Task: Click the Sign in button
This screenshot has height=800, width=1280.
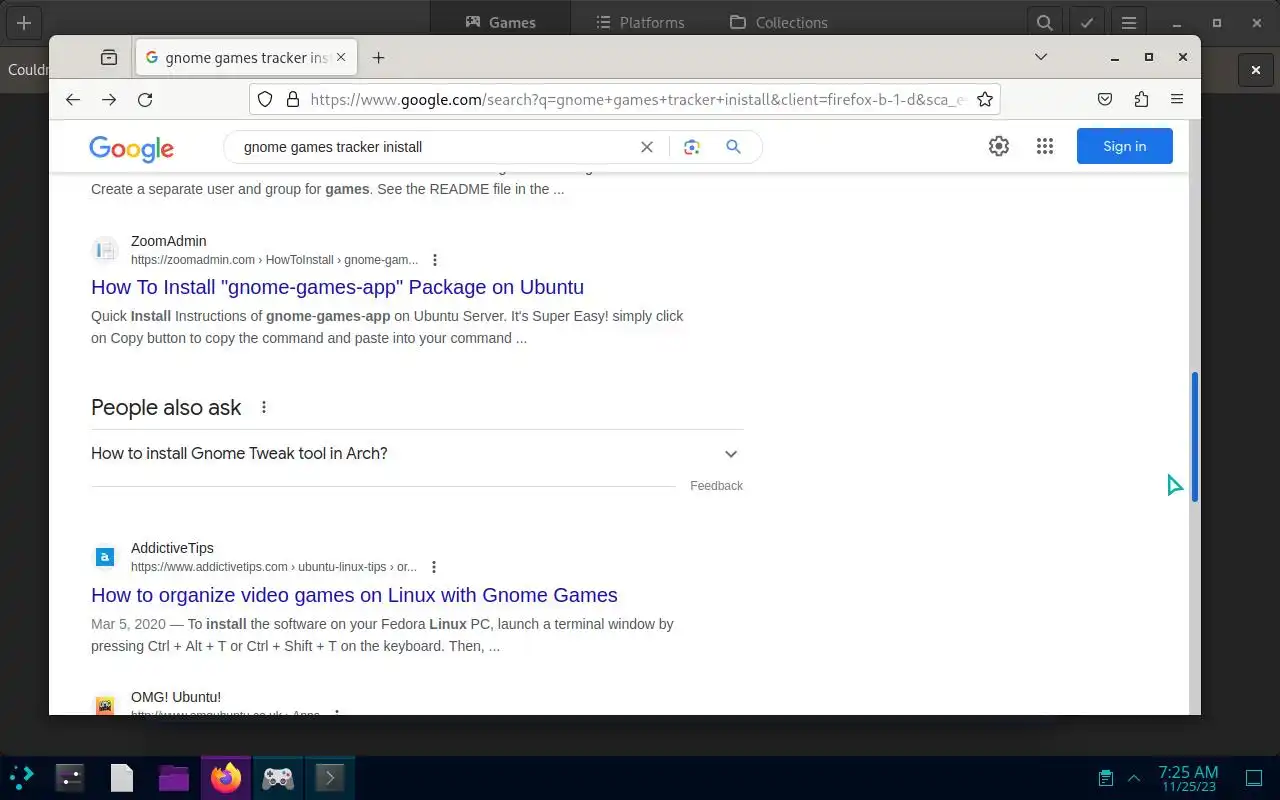Action: pyautogui.click(x=1125, y=146)
